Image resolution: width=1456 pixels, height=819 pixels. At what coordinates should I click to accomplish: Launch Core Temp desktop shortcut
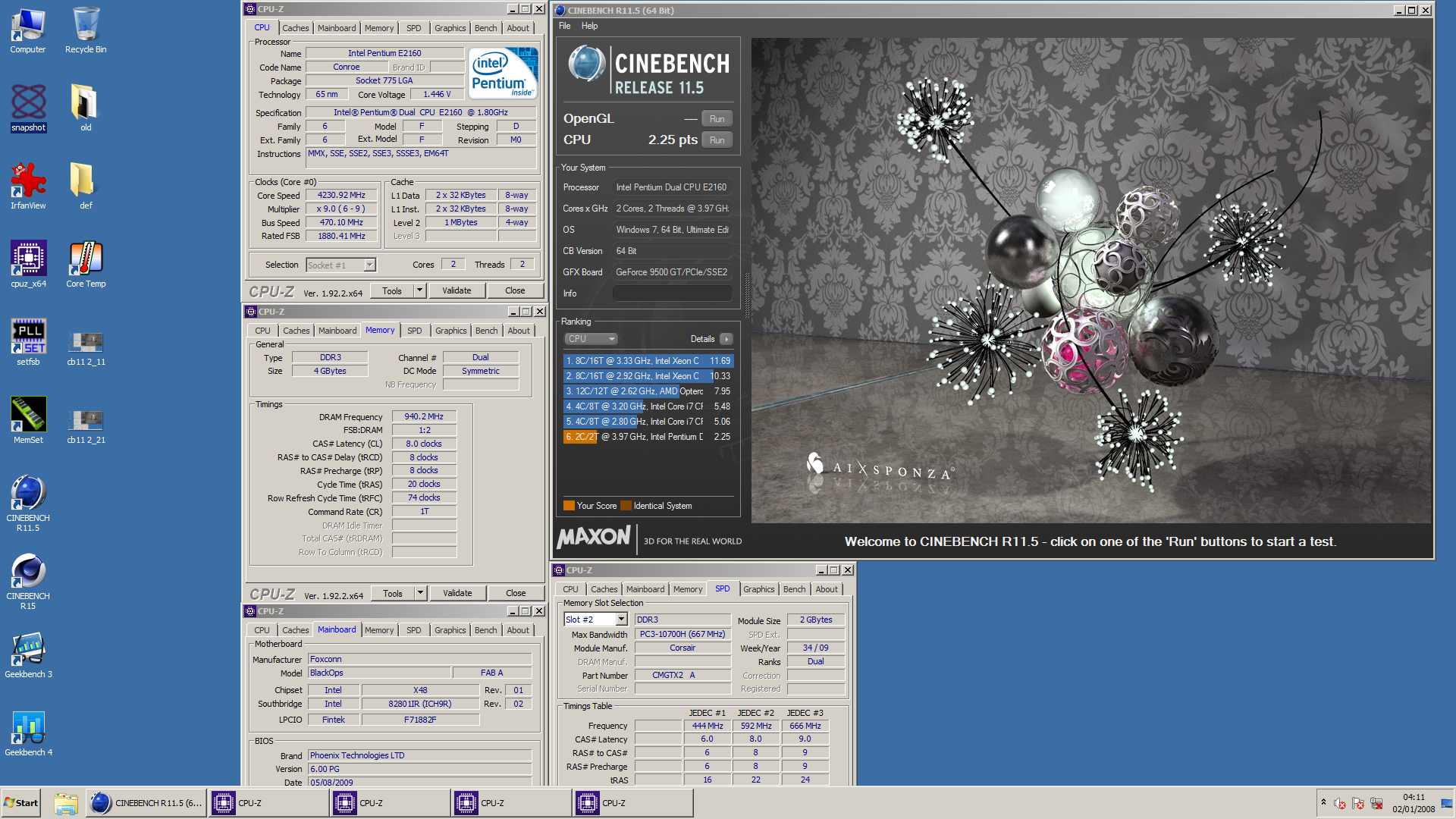pyautogui.click(x=86, y=265)
